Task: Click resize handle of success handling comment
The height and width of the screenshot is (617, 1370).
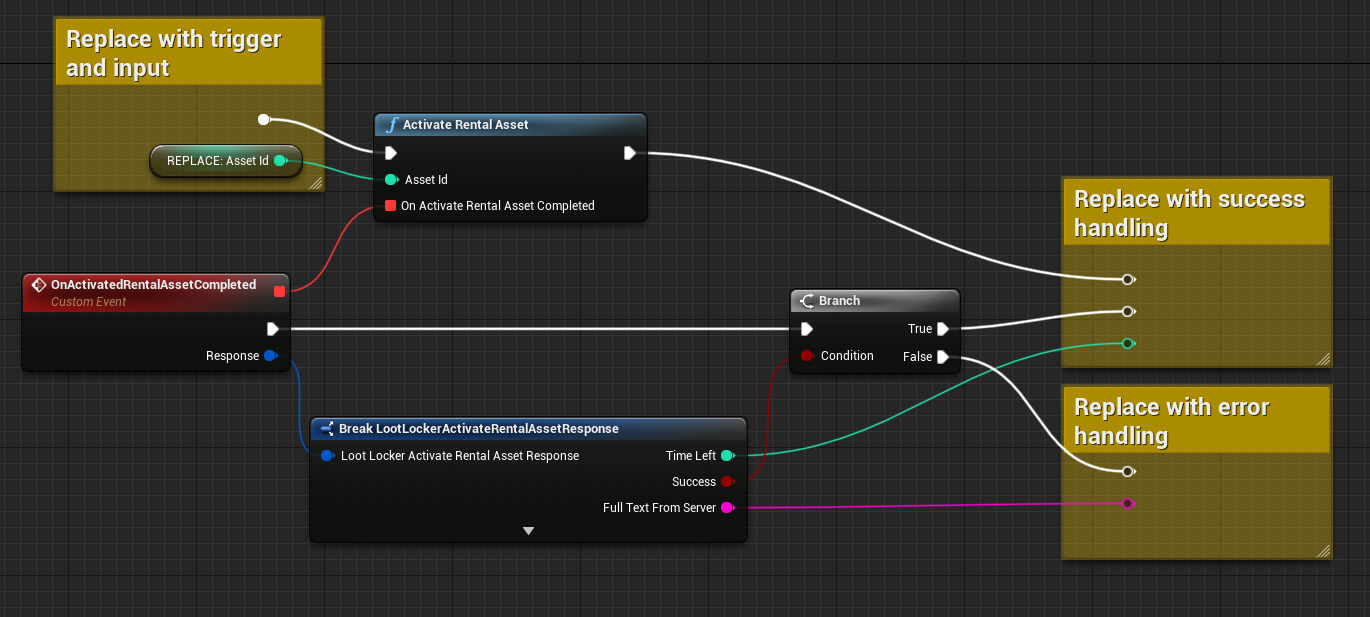Action: (x=1323, y=358)
